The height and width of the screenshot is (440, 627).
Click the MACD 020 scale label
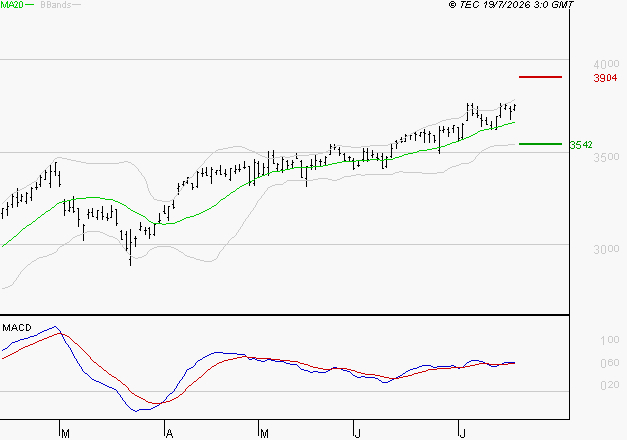(x=610, y=385)
